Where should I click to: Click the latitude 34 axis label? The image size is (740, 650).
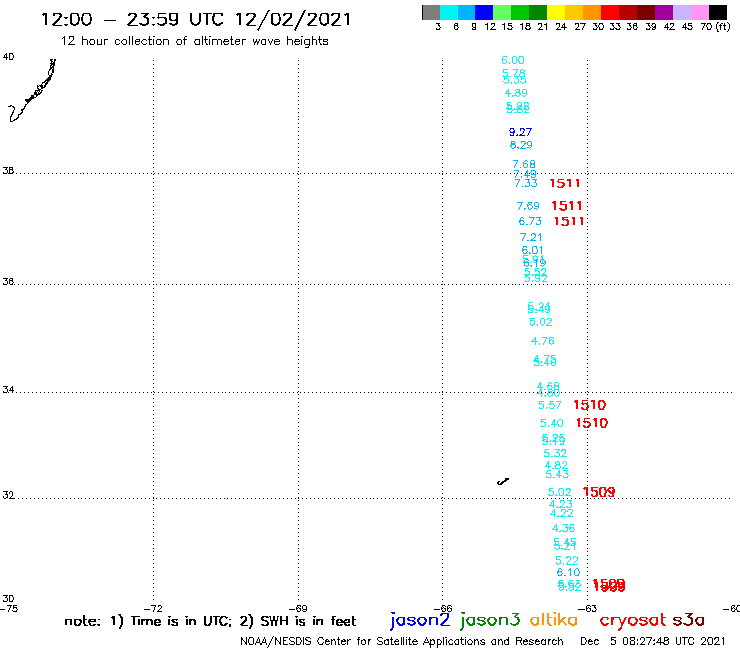8,390
